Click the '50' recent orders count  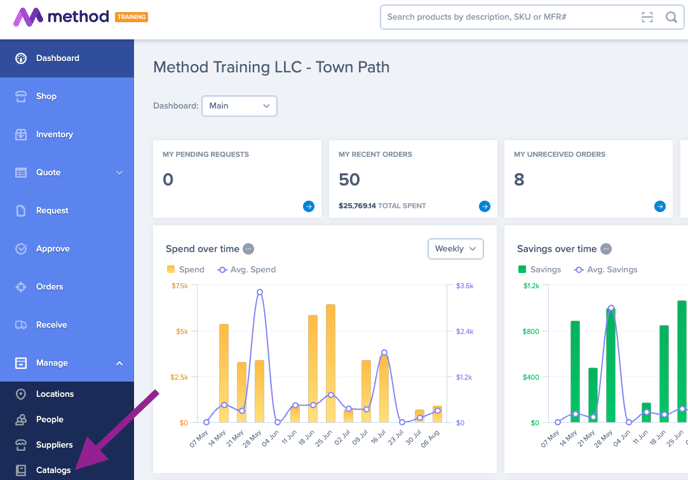(349, 179)
